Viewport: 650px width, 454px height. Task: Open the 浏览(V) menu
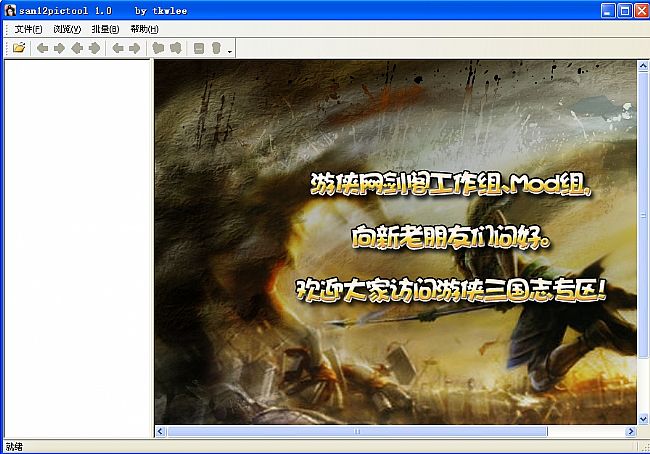[67, 29]
